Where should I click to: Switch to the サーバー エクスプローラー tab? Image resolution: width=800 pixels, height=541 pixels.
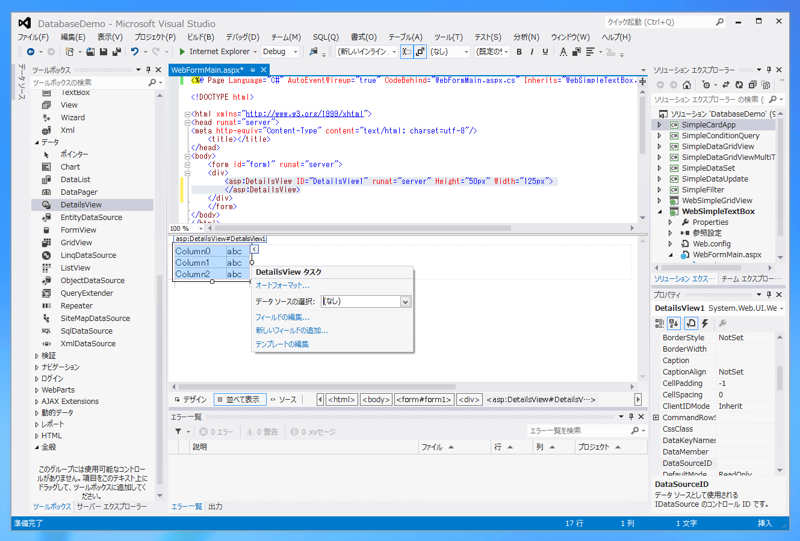pyautogui.click(x=111, y=507)
